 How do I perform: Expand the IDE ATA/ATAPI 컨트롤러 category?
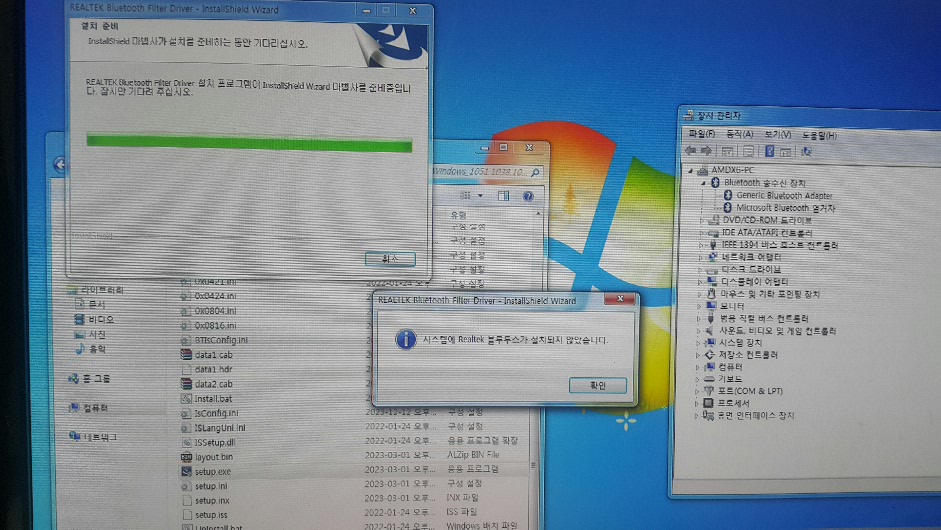[x=701, y=232]
